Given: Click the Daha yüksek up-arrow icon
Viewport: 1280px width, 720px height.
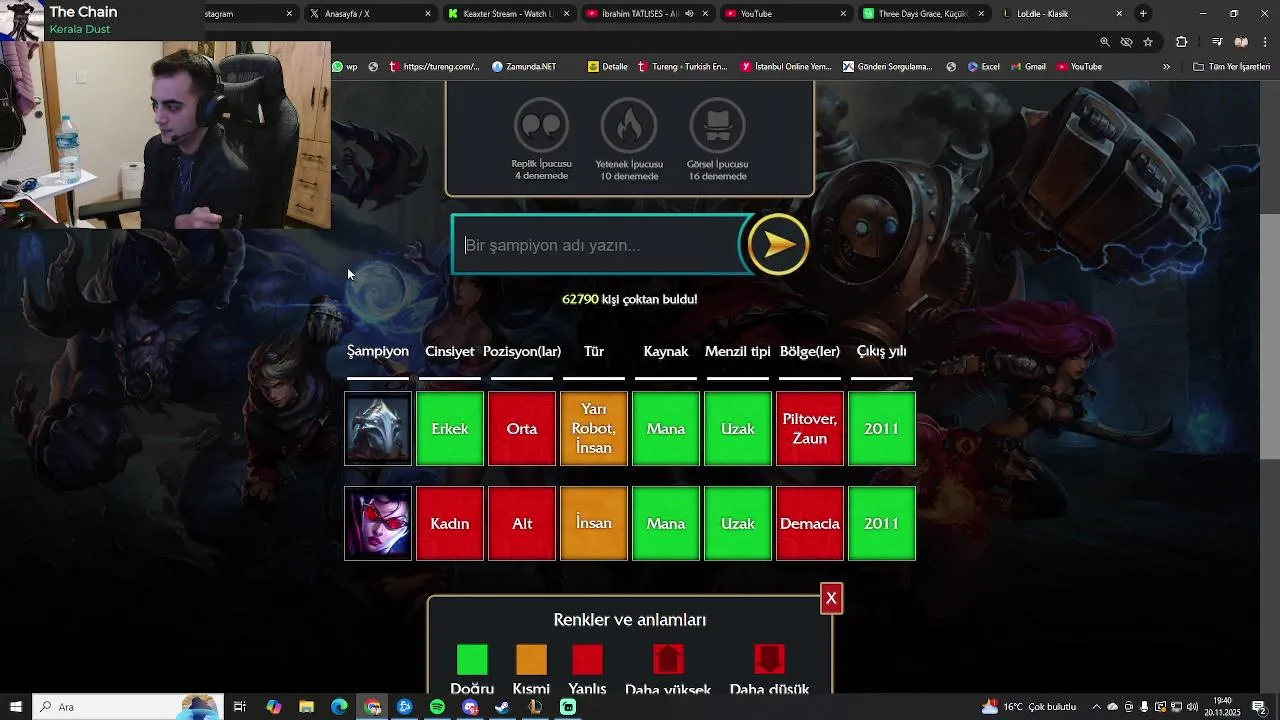Looking at the screenshot, I should [668, 660].
